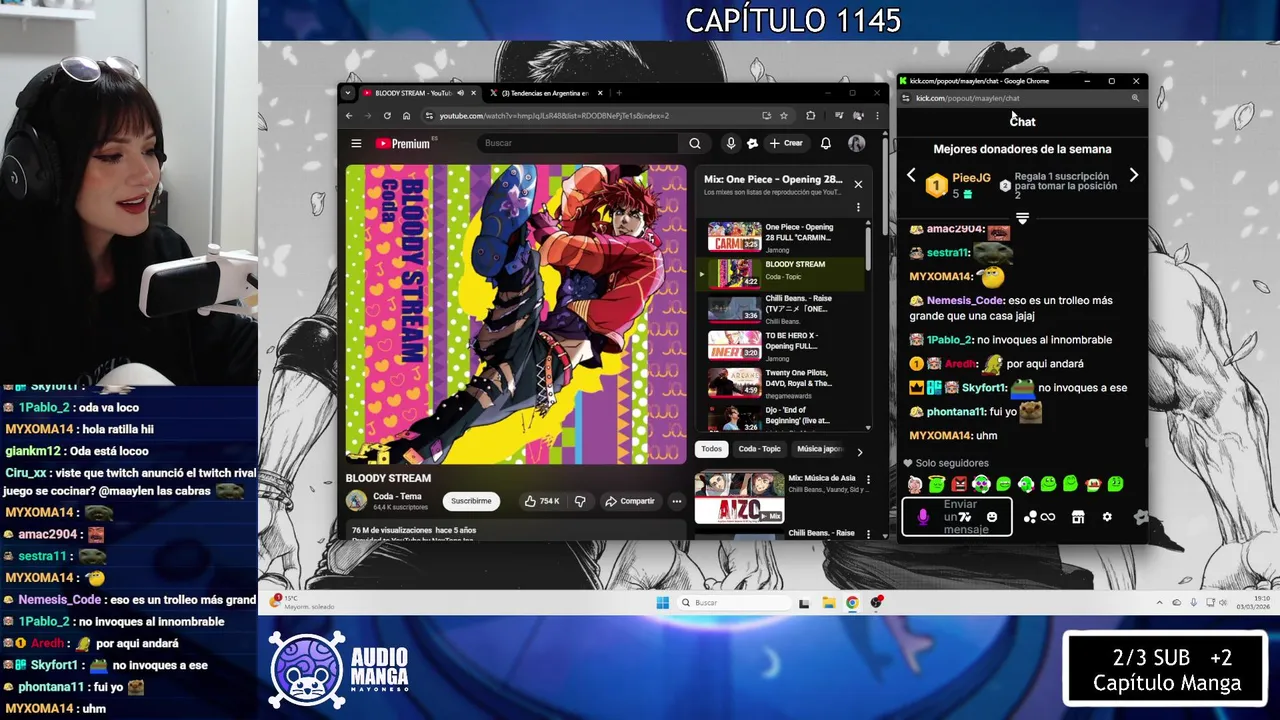Go back in the YouTube browser window
Image resolution: width=1280 pixels, height=720 pixels.
[349, 115]
